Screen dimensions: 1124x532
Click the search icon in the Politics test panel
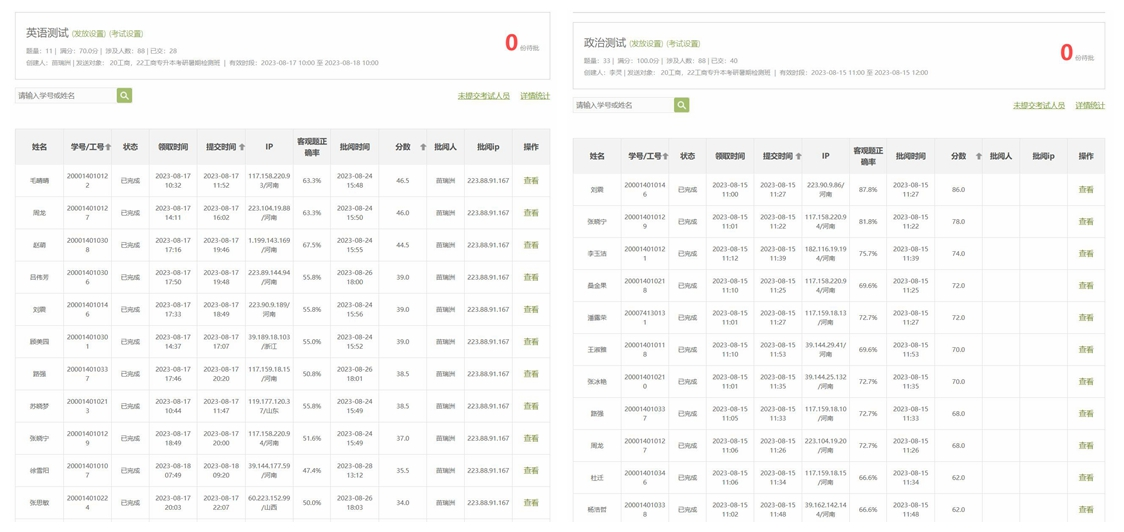[681, 105]
